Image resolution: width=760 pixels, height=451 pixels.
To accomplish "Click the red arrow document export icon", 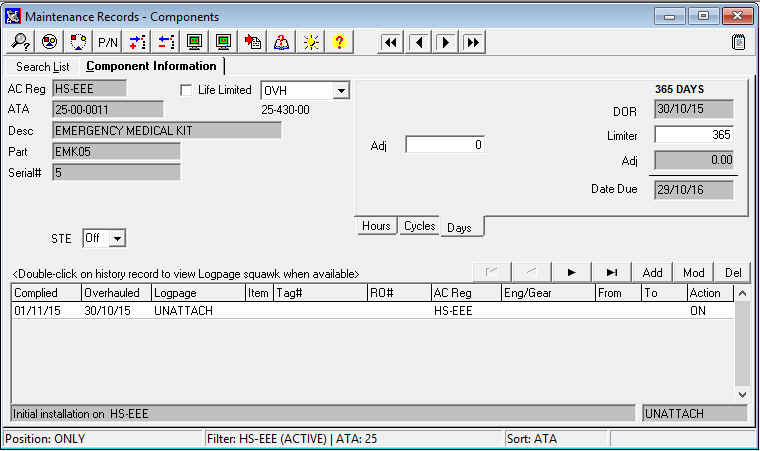I will [x=253, y=42].
